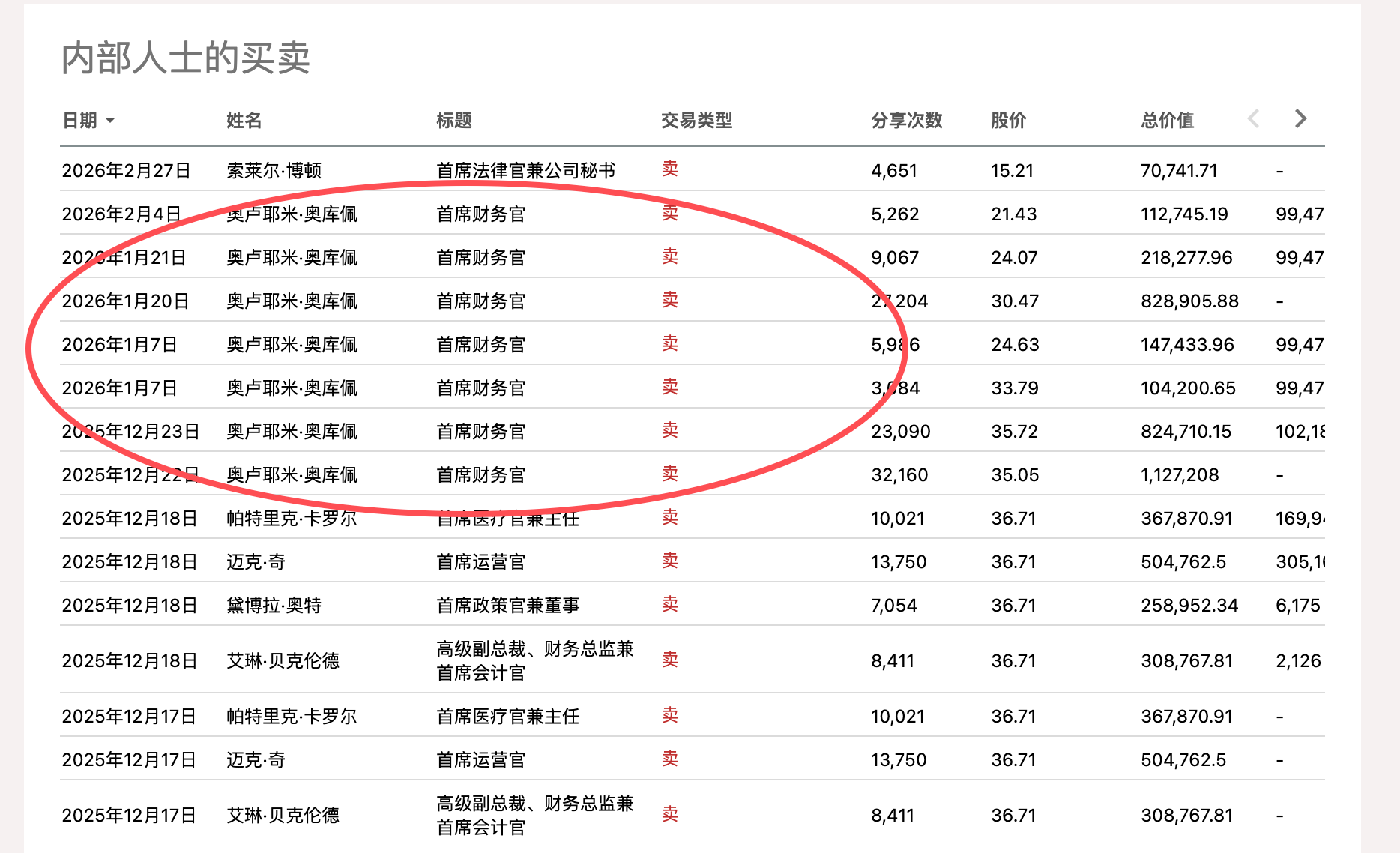Sort by 股价 column header
Screen dimensions: 1400x853
tap(1007, 121)
